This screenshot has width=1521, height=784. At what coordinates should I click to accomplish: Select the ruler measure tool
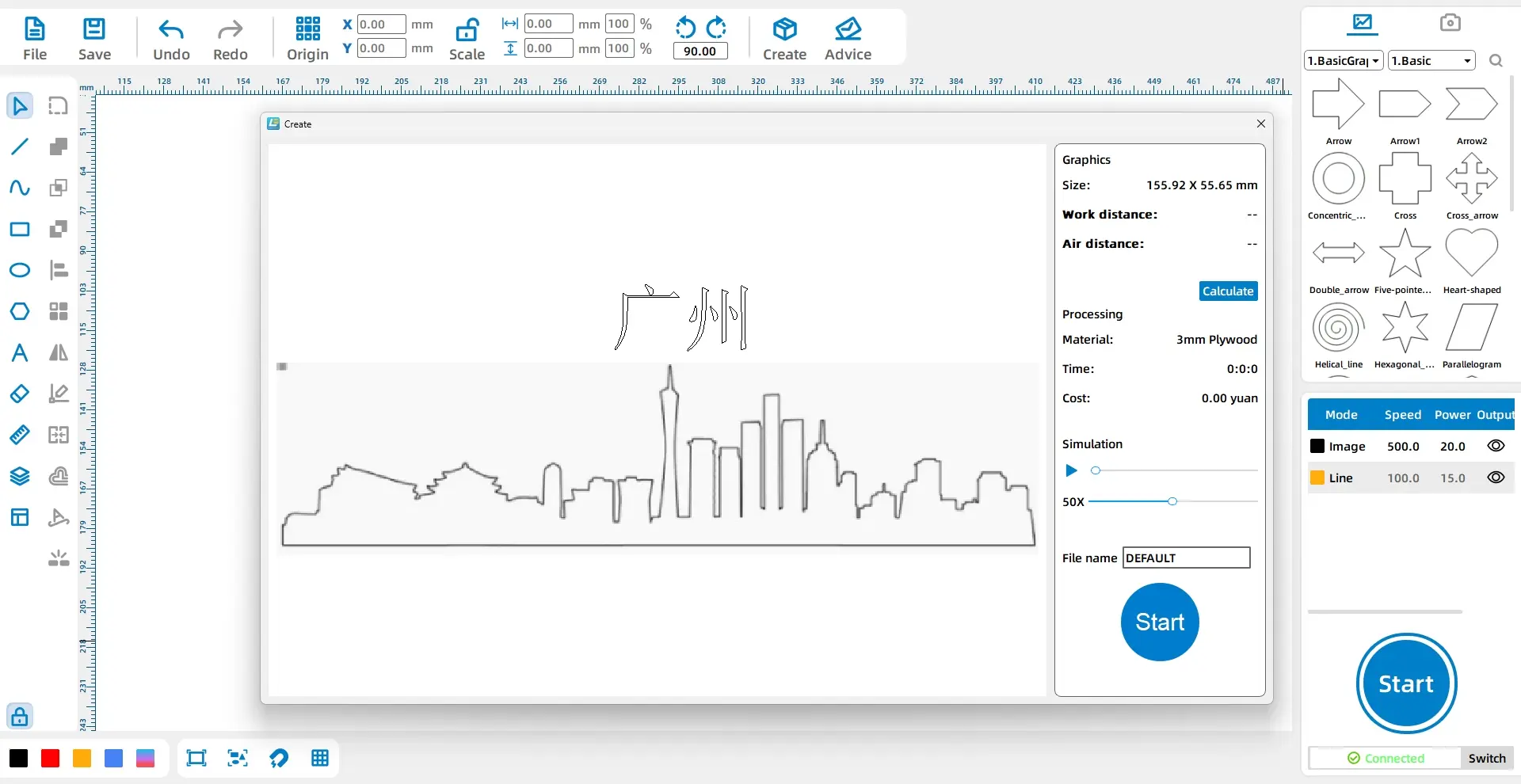[20, 435]
